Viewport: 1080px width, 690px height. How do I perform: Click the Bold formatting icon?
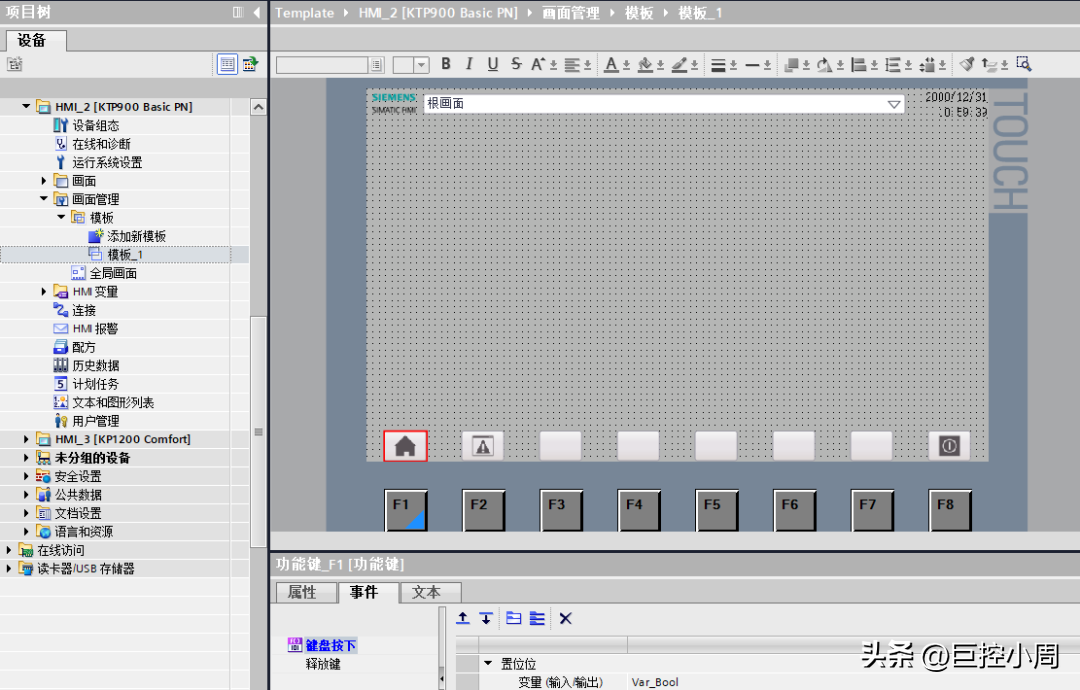tap(446, 64)
